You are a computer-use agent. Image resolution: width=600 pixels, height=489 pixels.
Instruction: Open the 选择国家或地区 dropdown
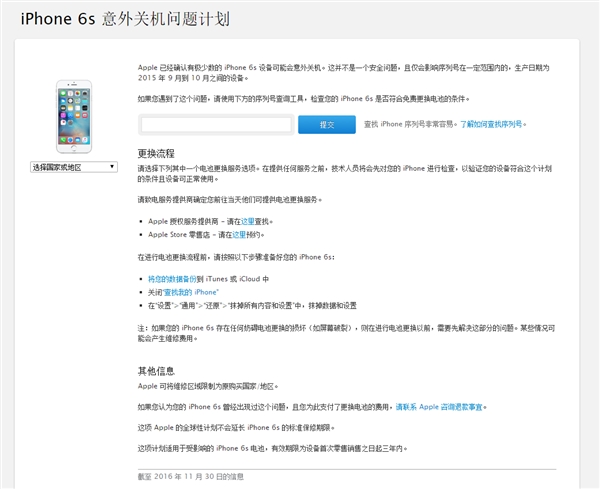(x=75, y=167)
